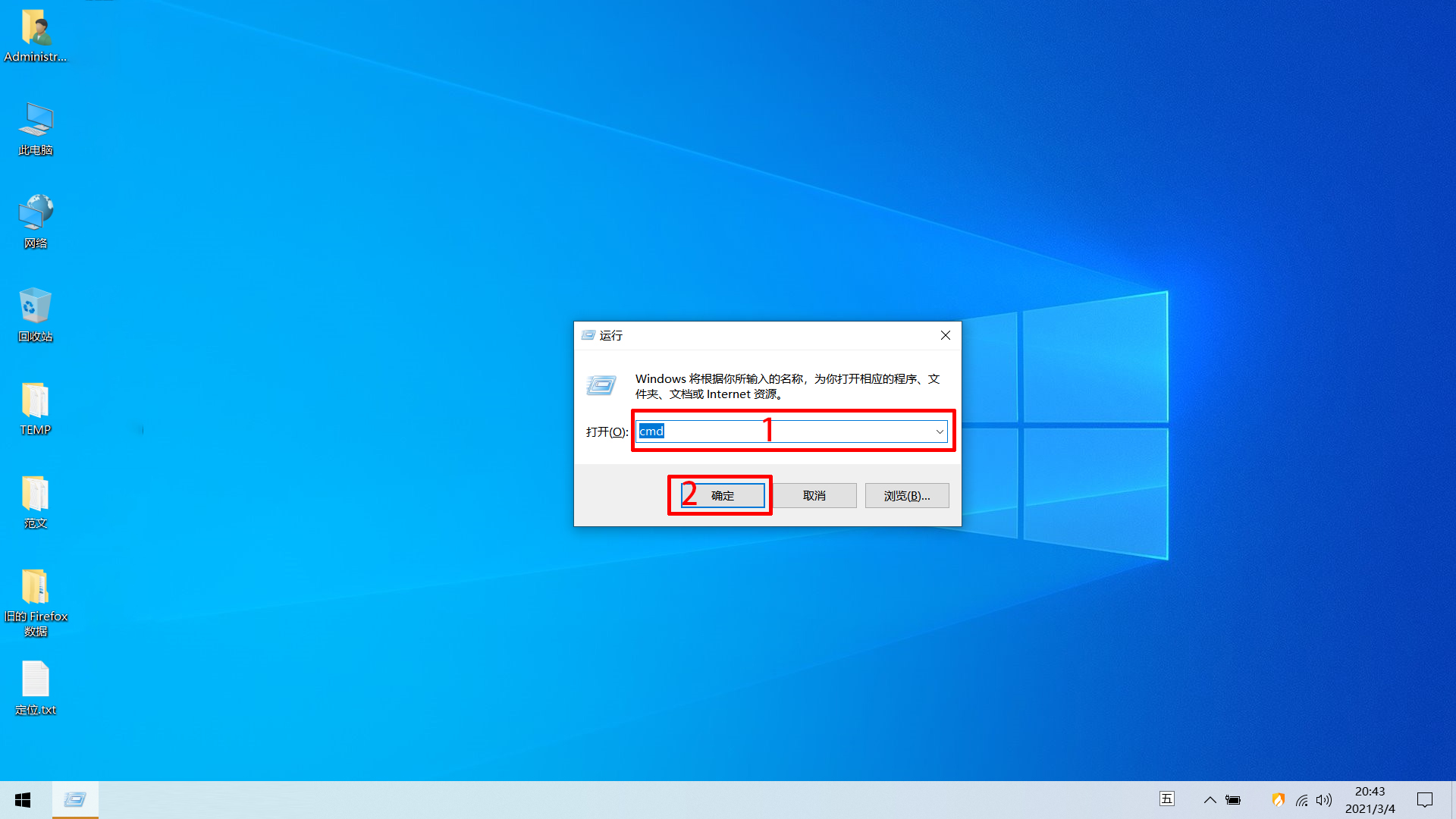
Task: Expand the 打开 combo box dropdown arrow
Action: click(x=940, y=431)
